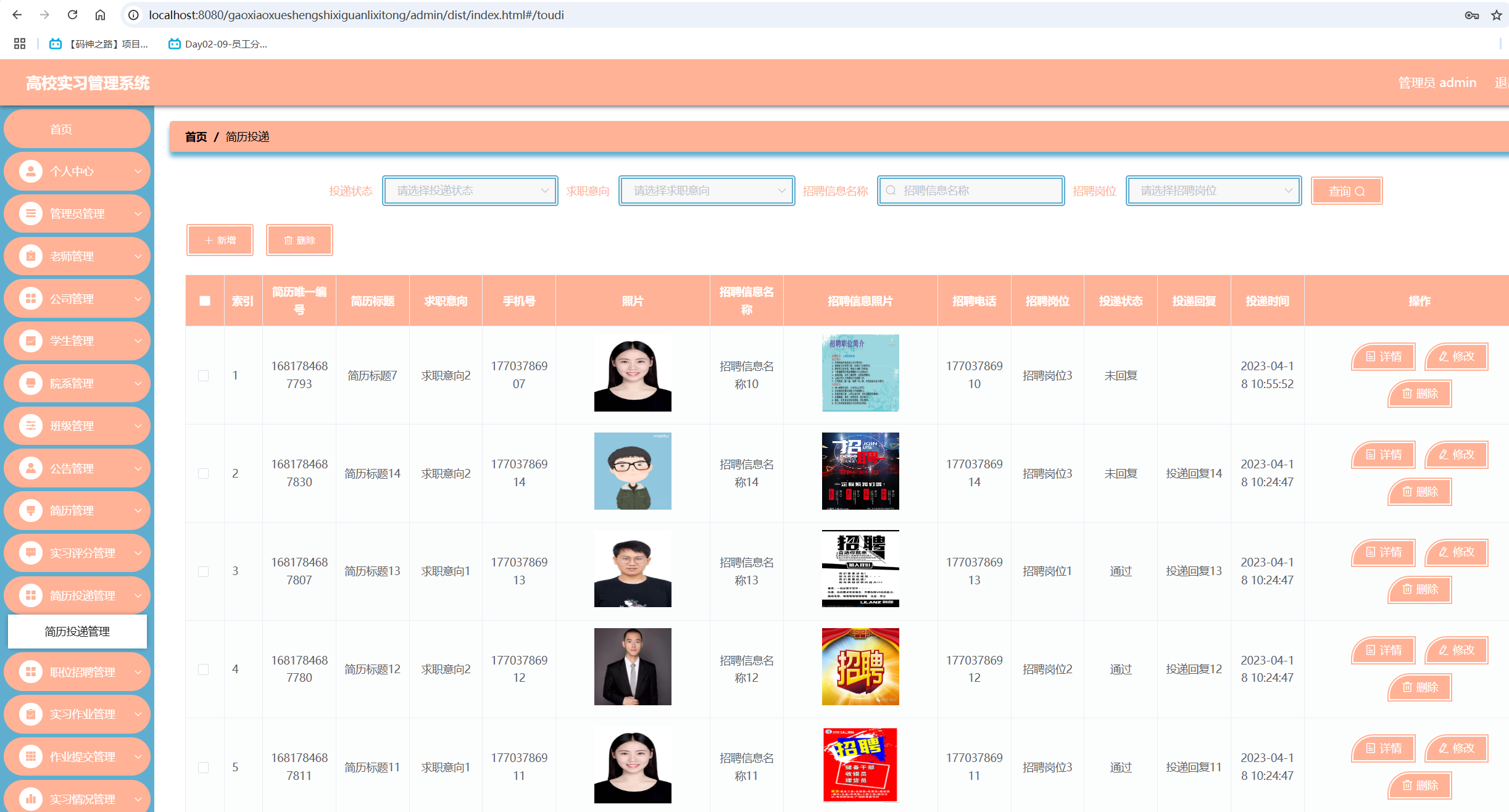Expand the 管理员管理 chevron
The width and height of the screenshot is (1509, 812).
click(138, 213)
